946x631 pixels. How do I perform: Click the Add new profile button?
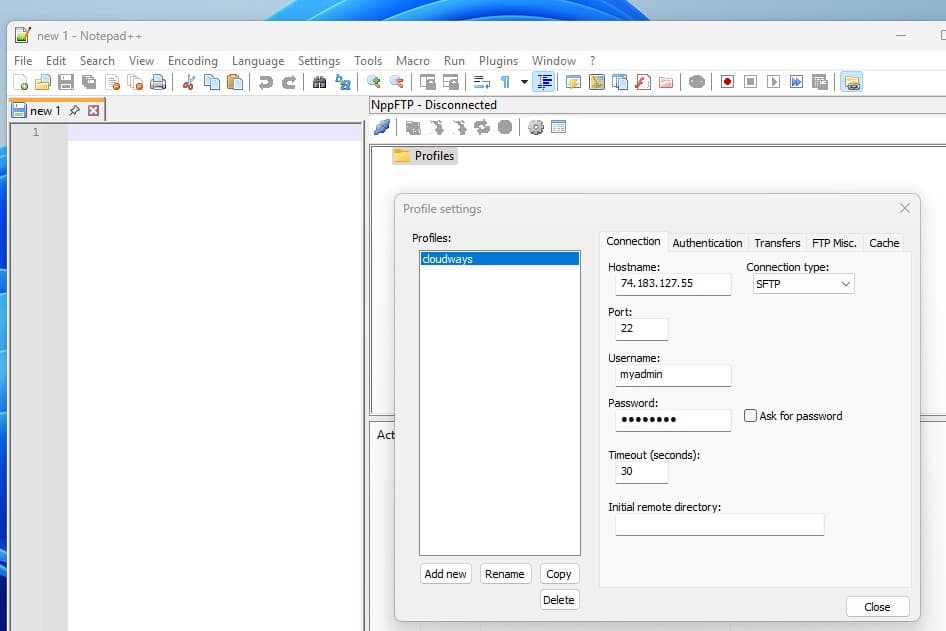(445, 574)
